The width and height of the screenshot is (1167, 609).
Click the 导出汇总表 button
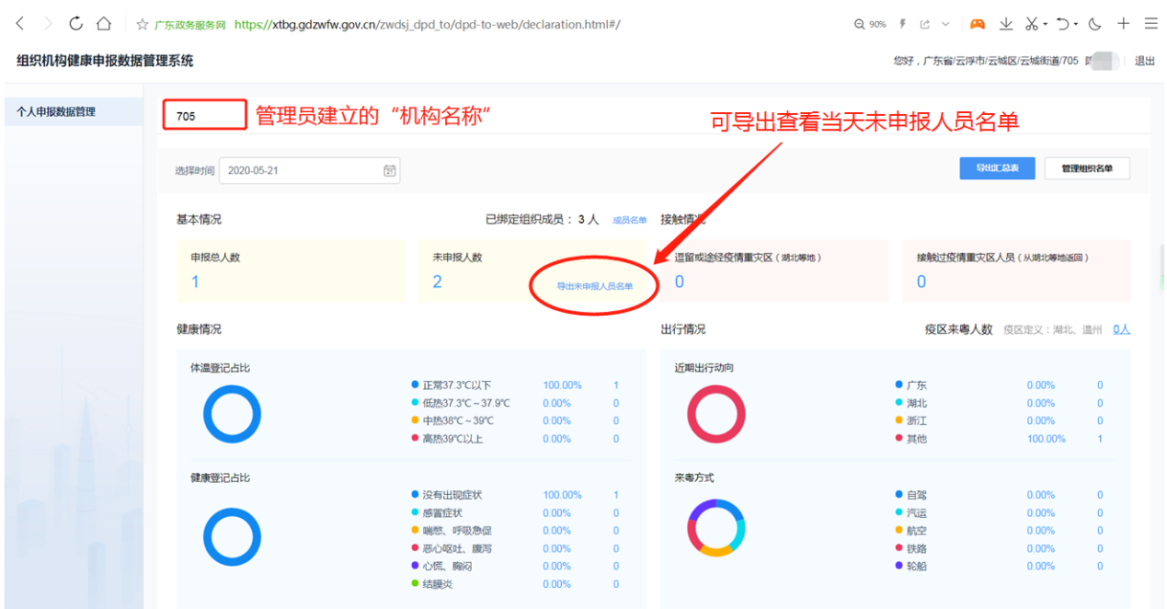[997, 169]
